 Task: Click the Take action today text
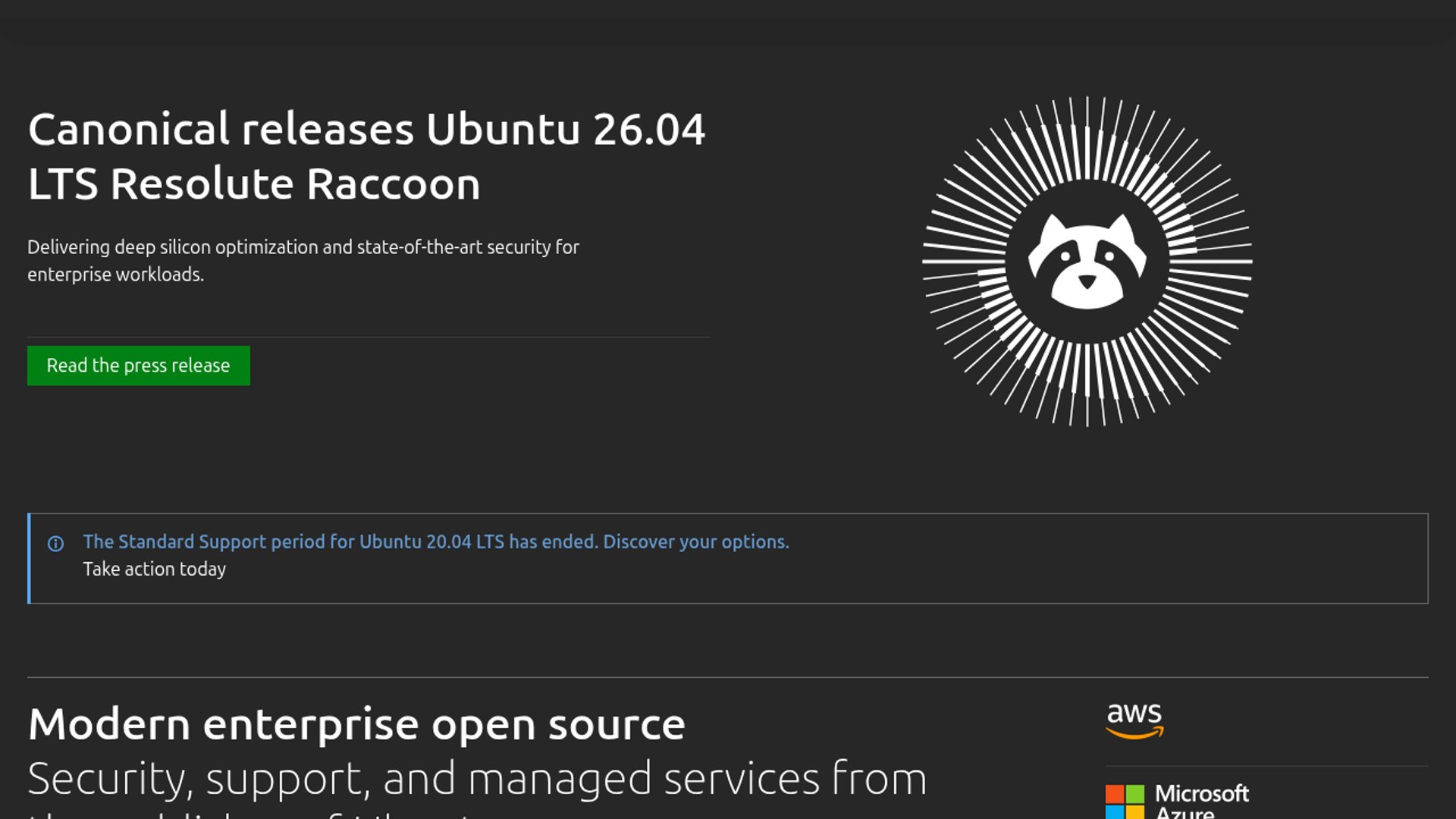[154, 569]
